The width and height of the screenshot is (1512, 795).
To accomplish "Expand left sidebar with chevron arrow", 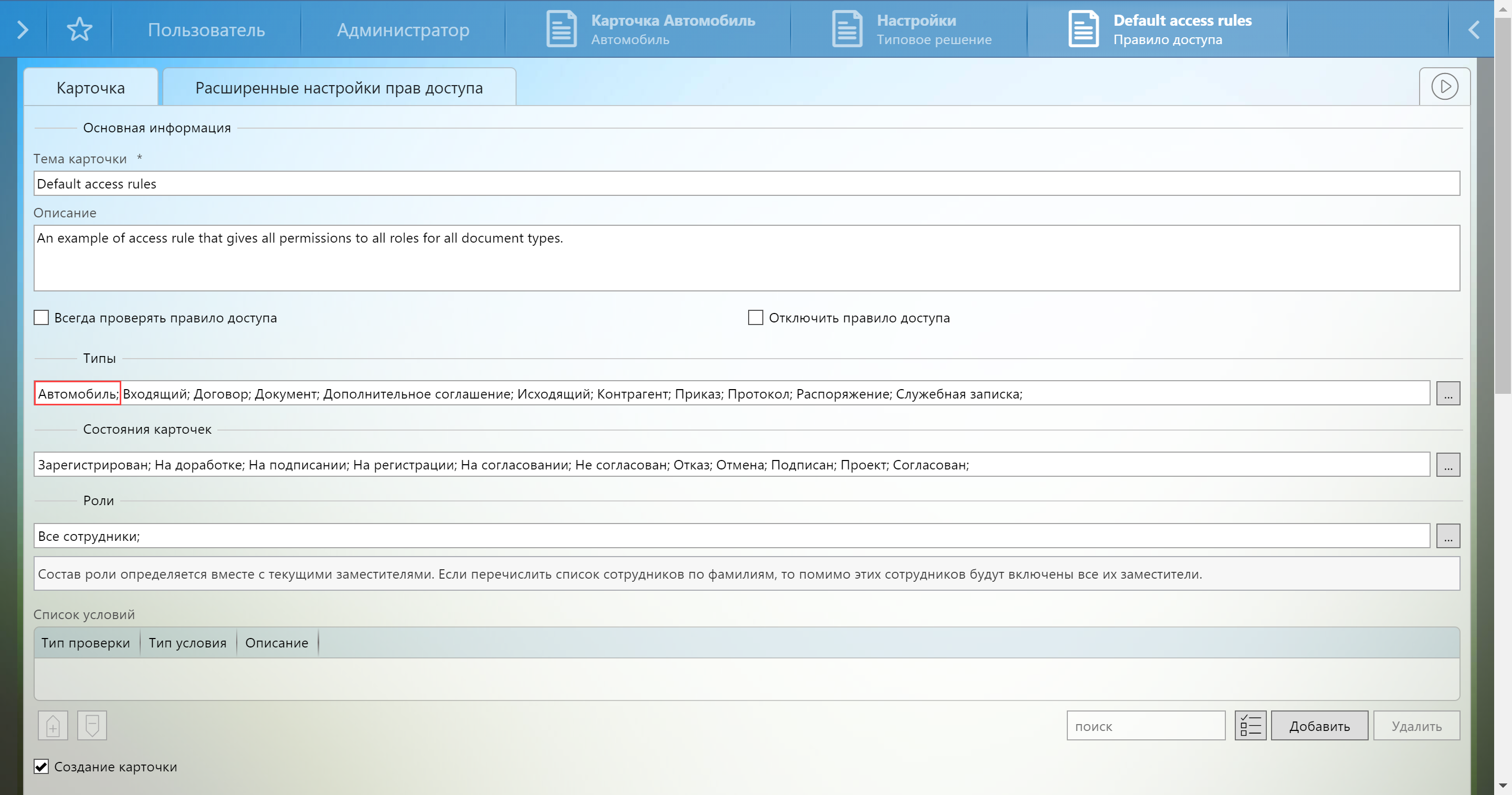I will coord(23,29).
